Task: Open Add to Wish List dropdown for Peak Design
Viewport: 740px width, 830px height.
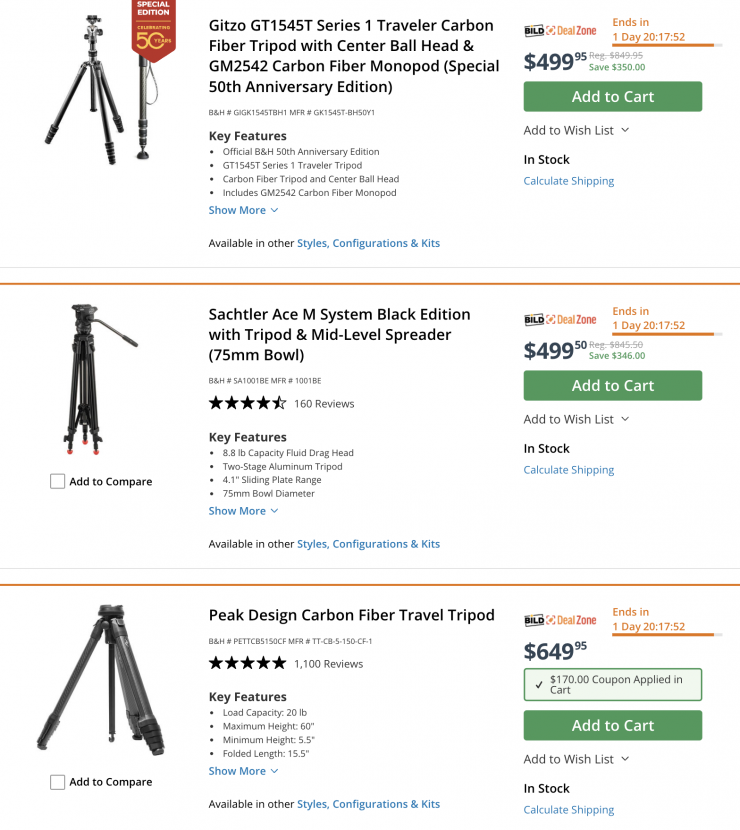Action: 576,759
